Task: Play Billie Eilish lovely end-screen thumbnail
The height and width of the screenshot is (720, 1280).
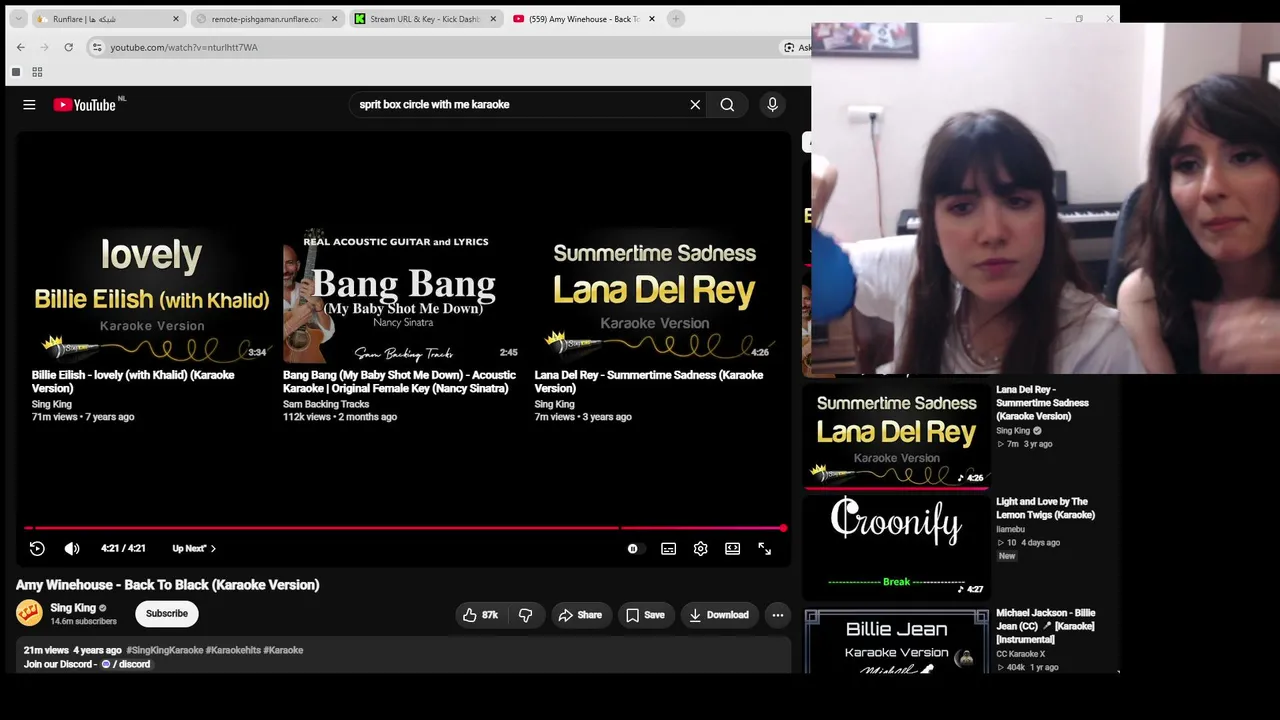Action: pos(152,294)
